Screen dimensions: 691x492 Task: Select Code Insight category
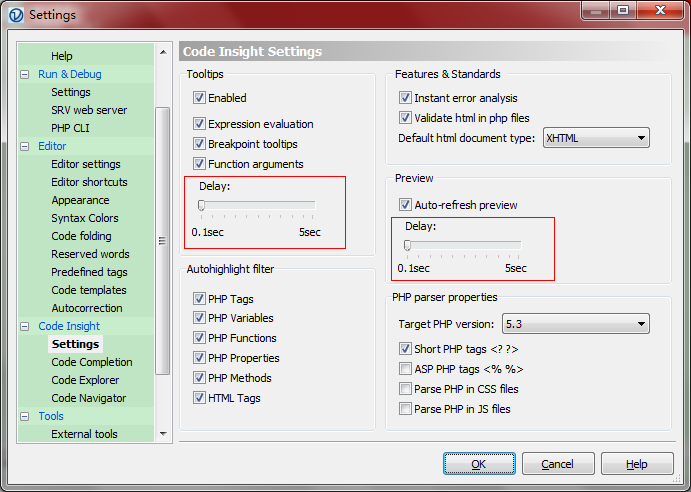click(69, 326)
